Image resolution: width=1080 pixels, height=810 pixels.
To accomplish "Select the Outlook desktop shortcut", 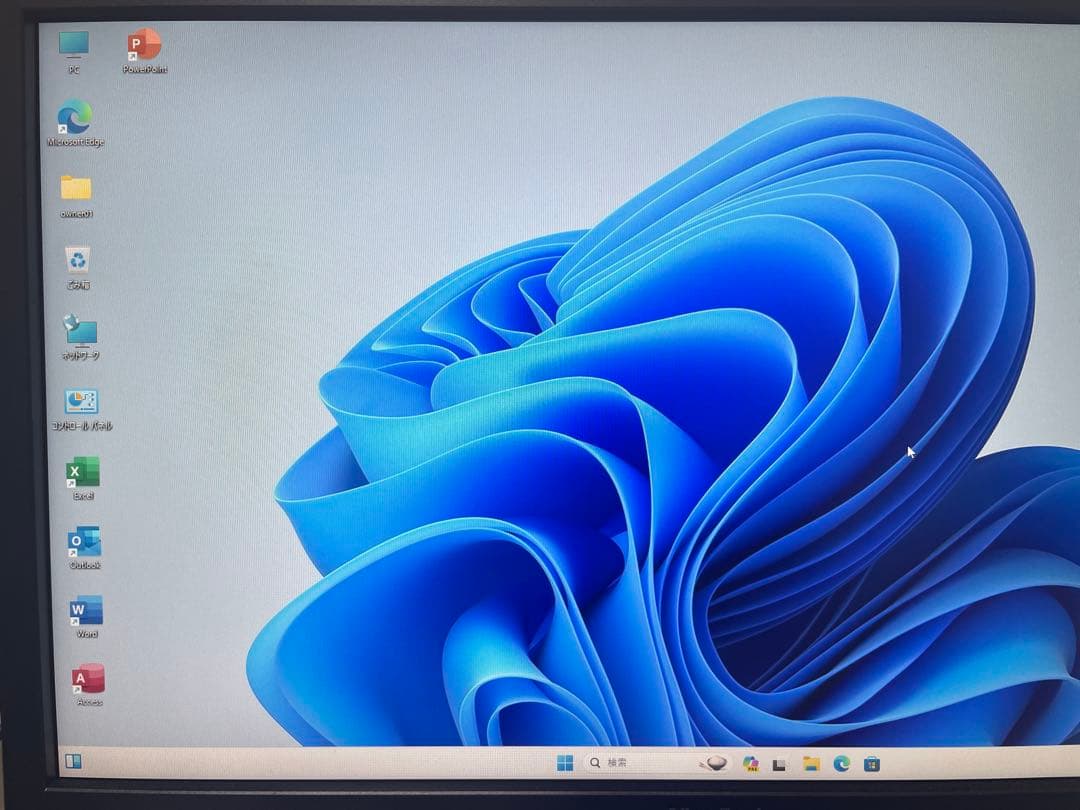I will pos(85,542).
